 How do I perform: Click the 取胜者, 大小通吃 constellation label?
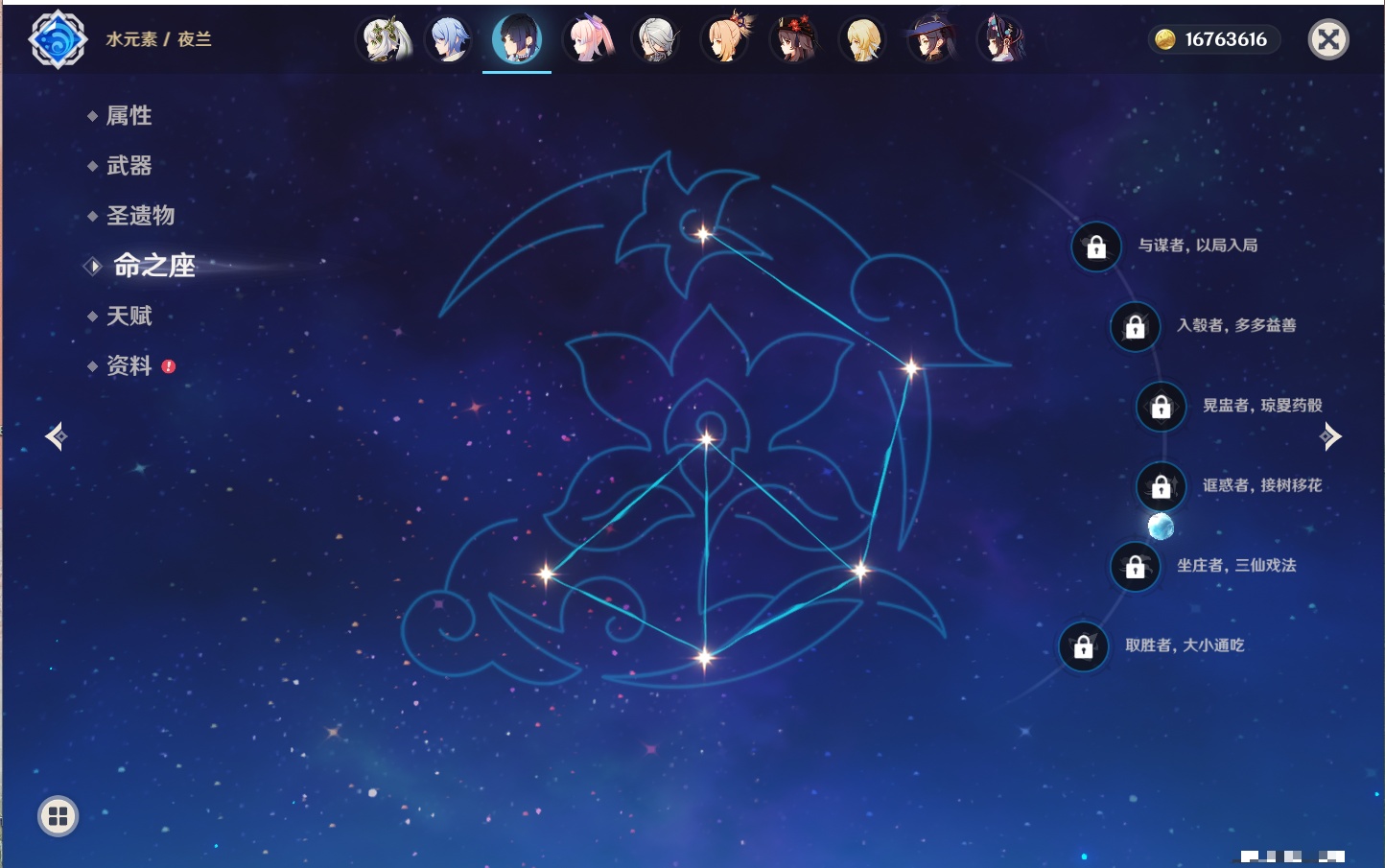tap(1185, 645)
